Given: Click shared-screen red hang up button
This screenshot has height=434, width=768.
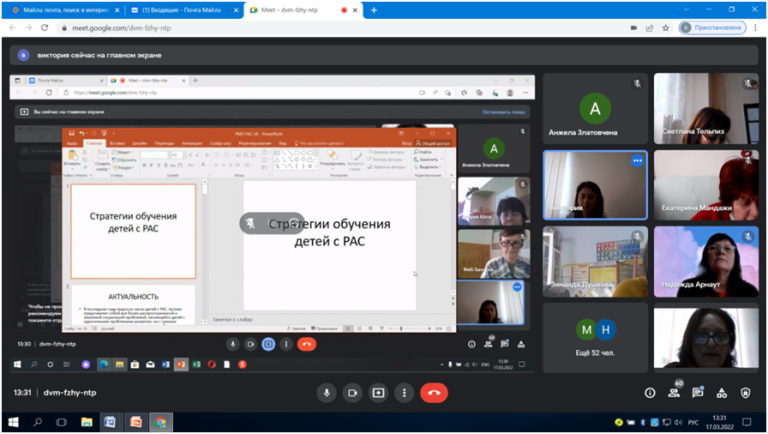Looking at the screenshot, I should click(307, 344).
